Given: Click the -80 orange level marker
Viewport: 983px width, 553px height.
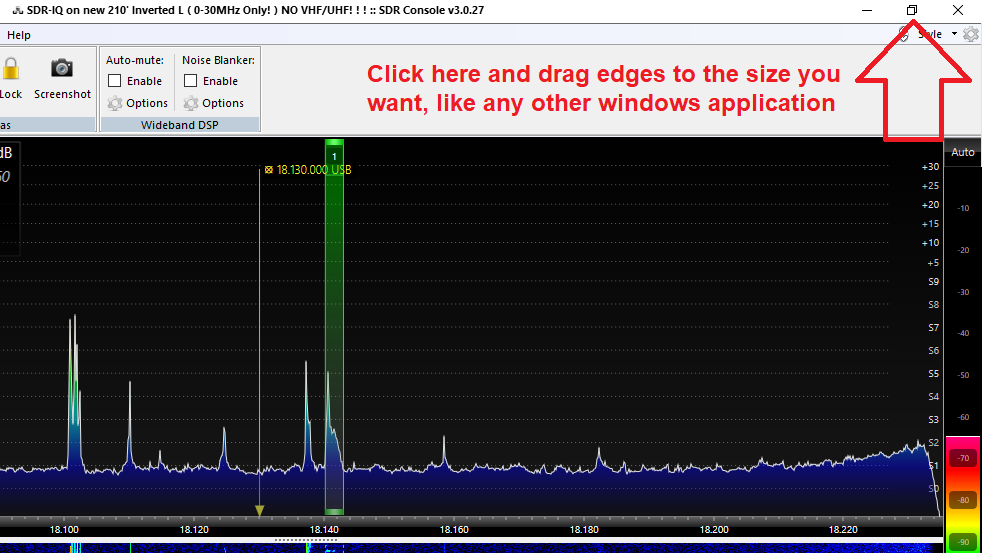Looking at the screenshot, I should [963, 500].
